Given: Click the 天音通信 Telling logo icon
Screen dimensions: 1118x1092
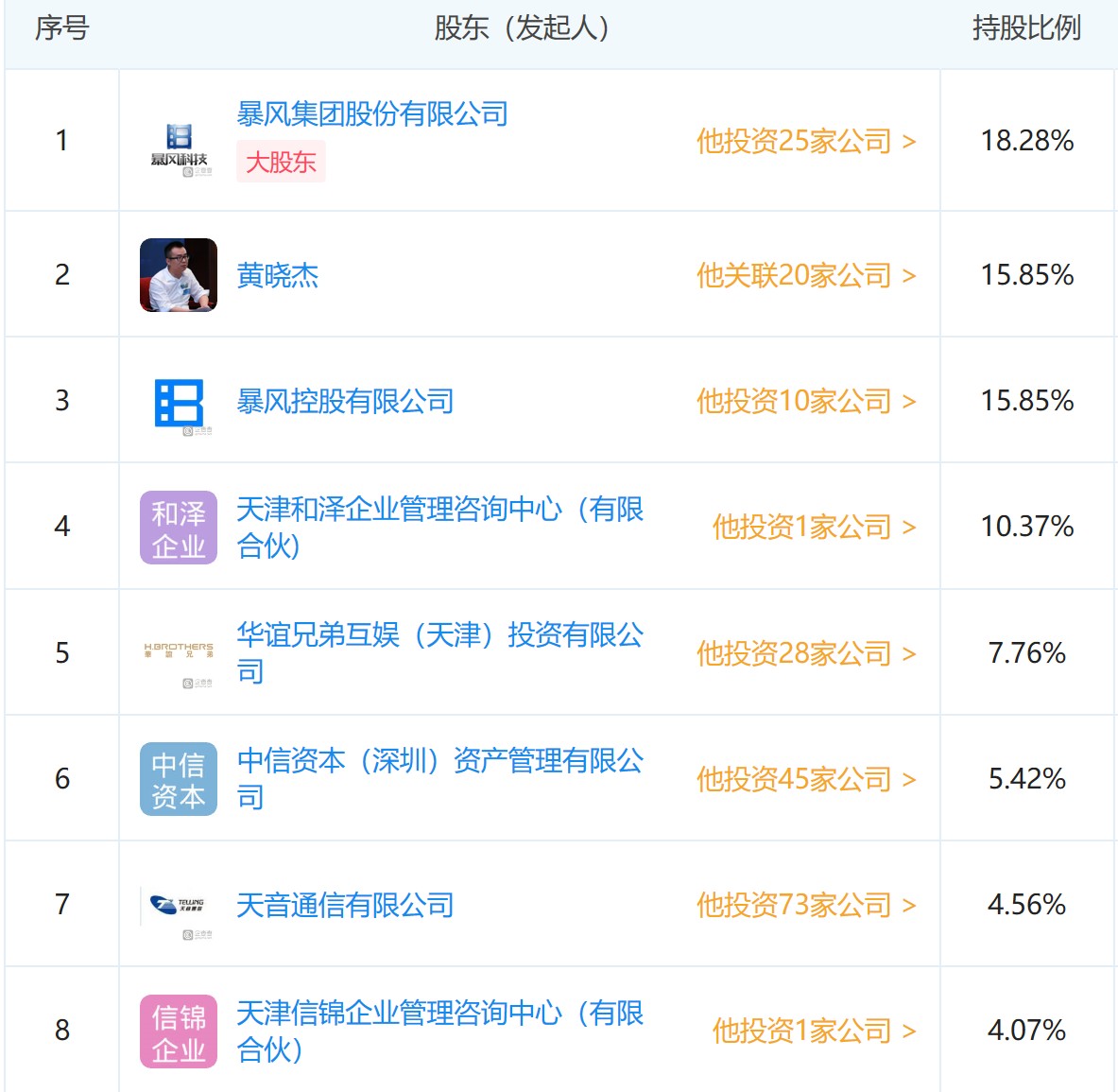Looking at the screenshot, I should click(x=179, y=907).
